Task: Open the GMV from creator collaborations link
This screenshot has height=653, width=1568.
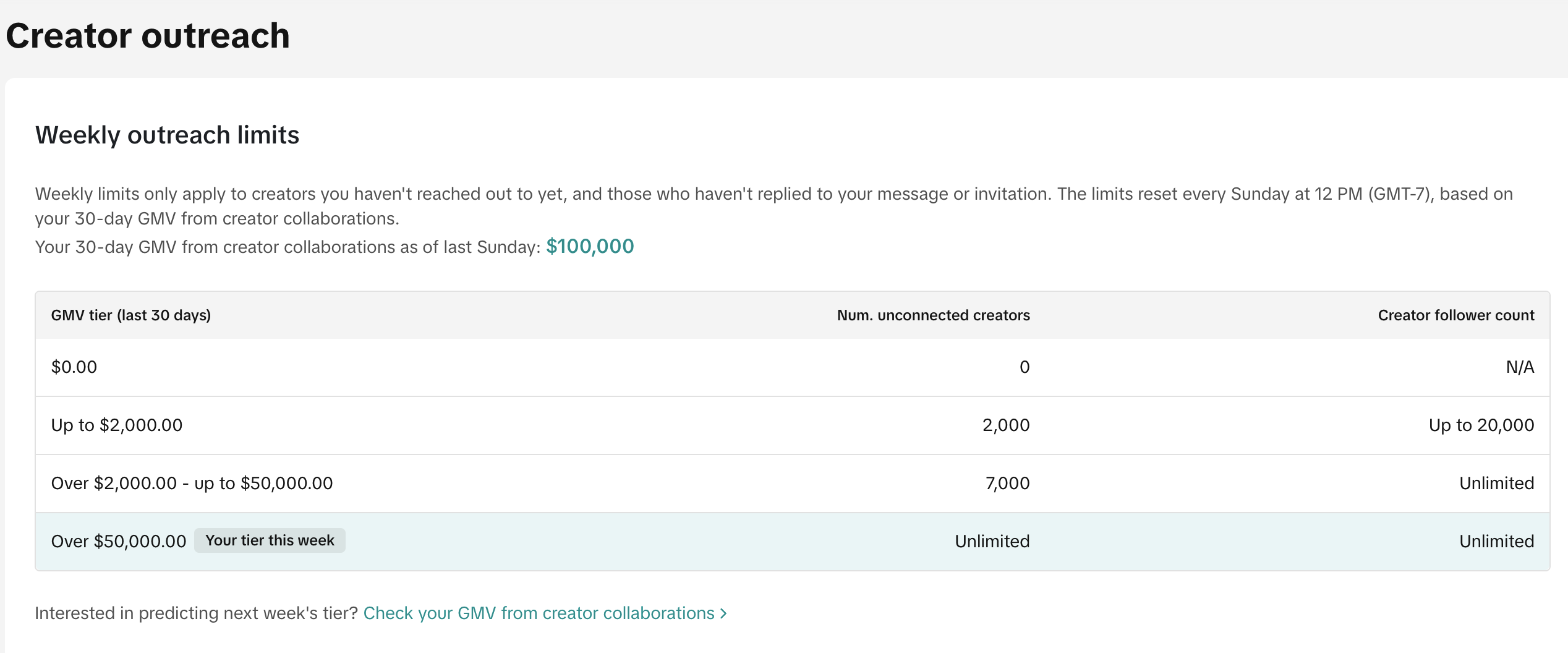Action: pos(544,613)
